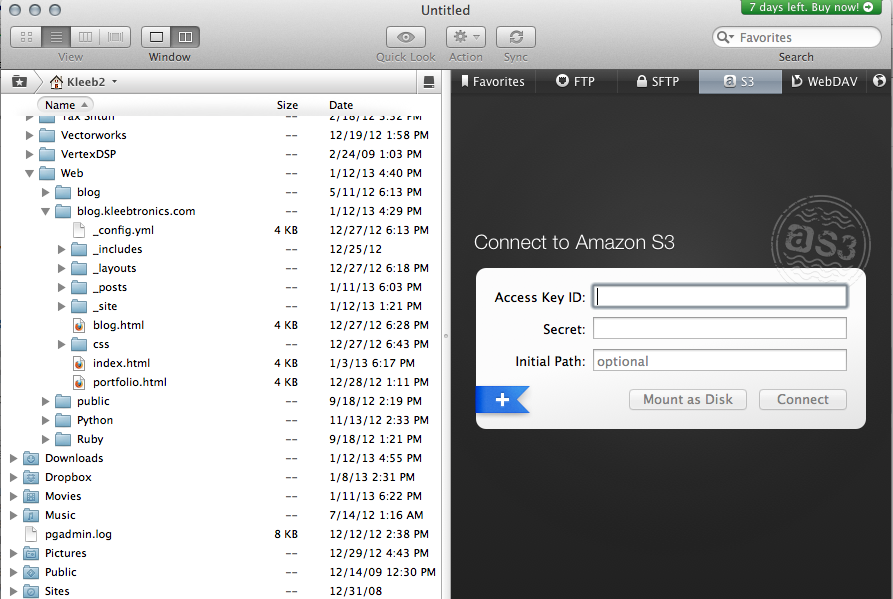Click the Access Key ID field
This screenshot has height=599, width=893.
[x=720, y=297]
